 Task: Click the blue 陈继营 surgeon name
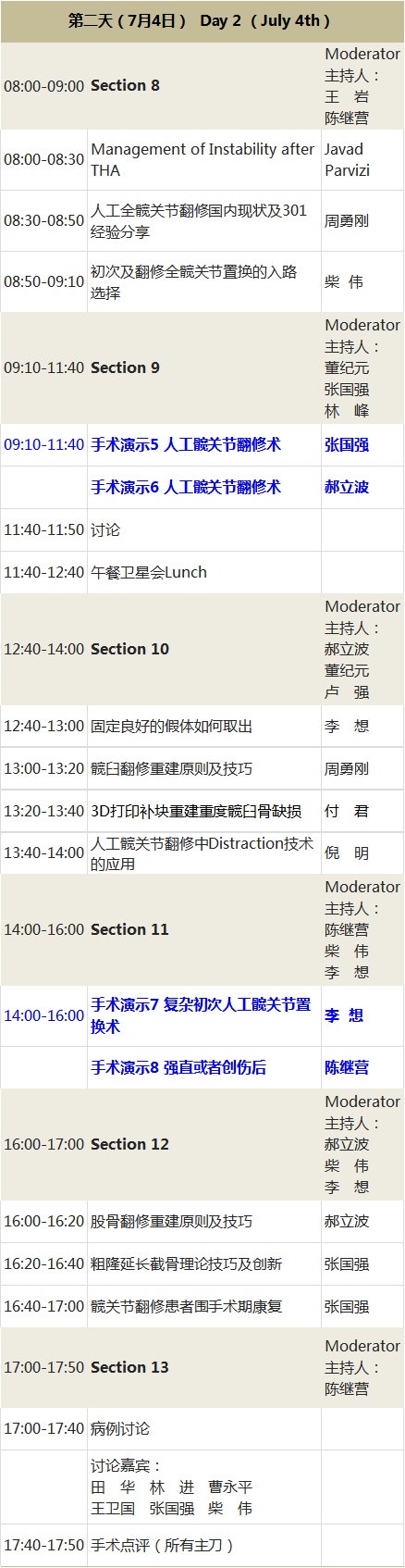(x=347, y=1067)
